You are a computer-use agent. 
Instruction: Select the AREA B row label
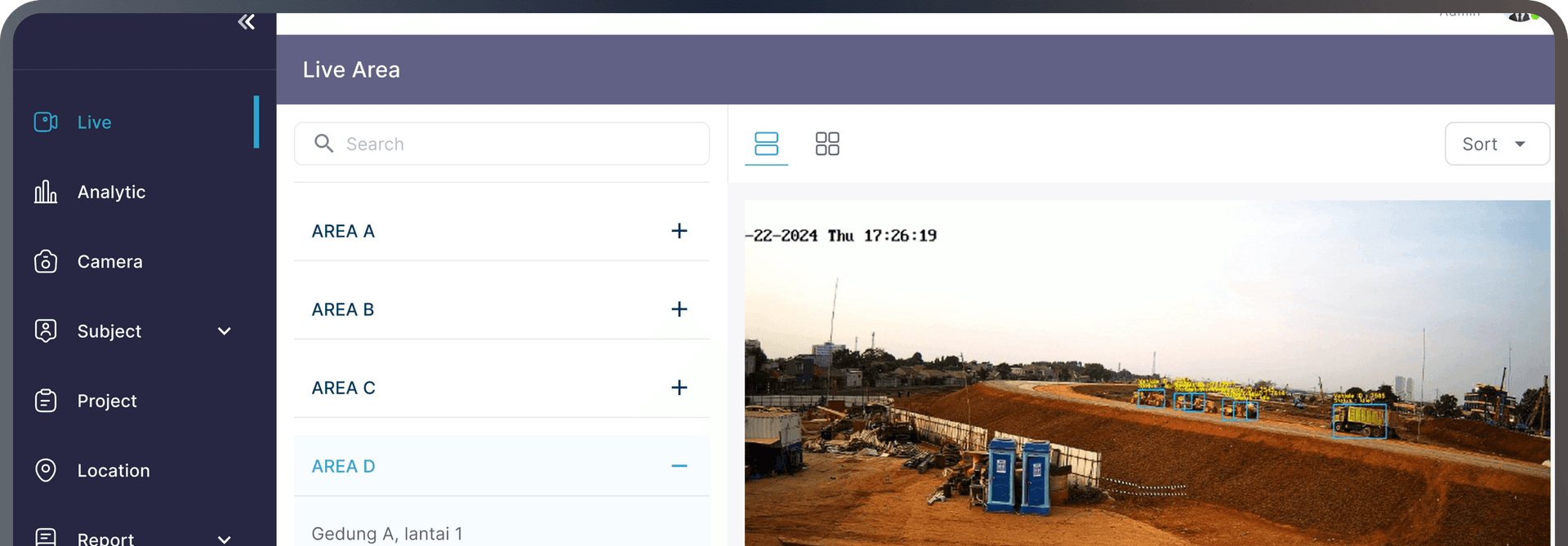(343, 309)
